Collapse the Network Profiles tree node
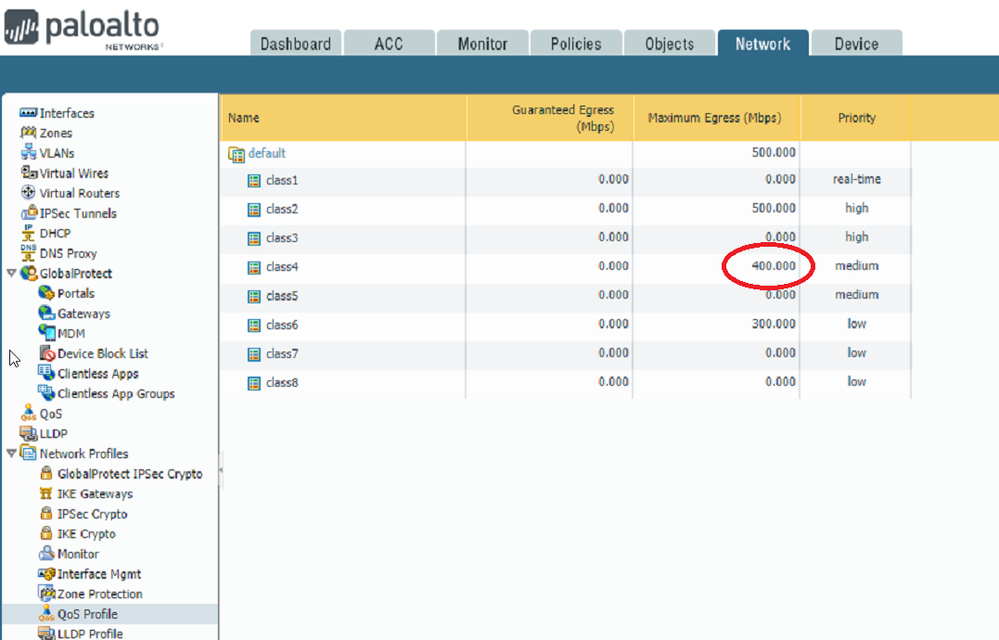 click(x=11, y=453)
